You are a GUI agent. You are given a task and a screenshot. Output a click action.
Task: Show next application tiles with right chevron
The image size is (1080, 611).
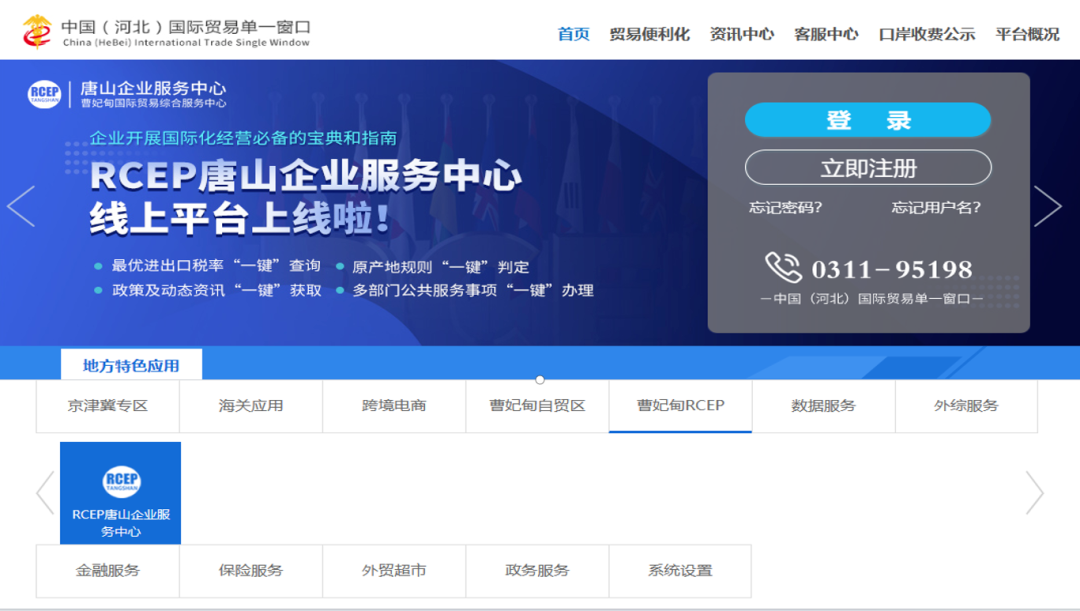tap(1035, 493)
